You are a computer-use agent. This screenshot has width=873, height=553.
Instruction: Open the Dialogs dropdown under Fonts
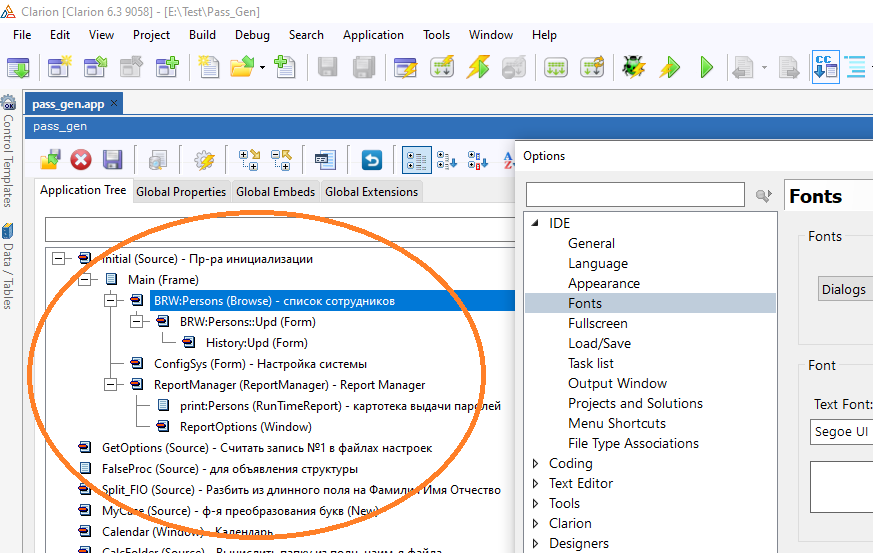(844, 289)
